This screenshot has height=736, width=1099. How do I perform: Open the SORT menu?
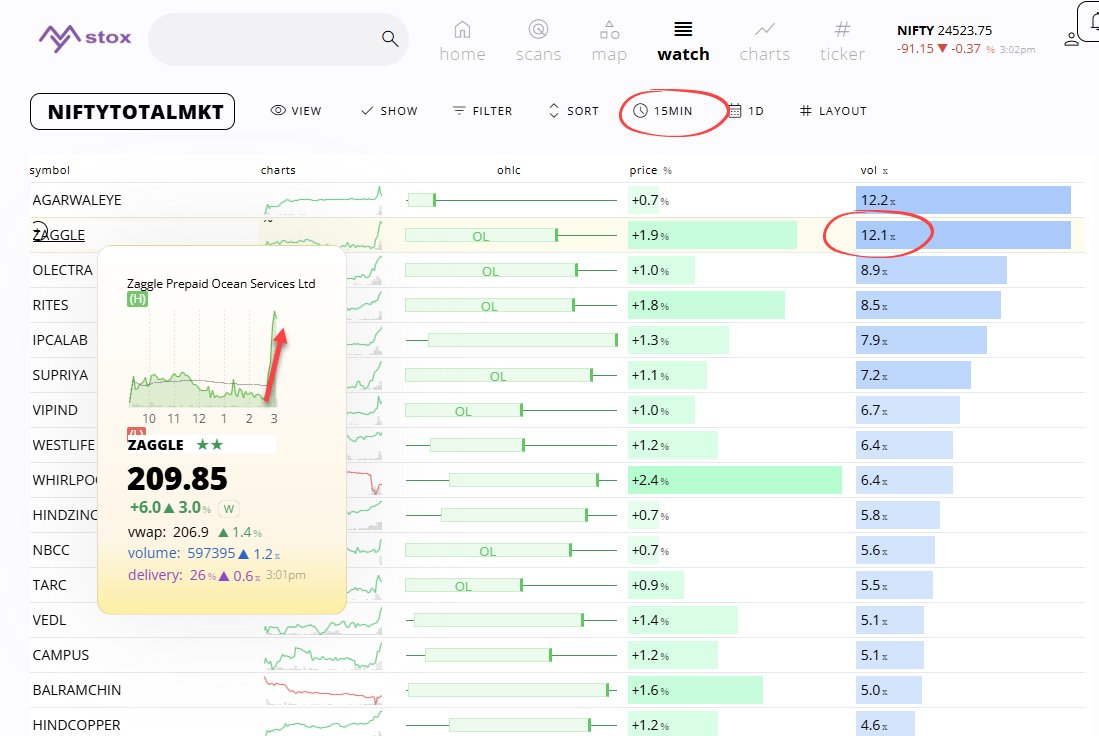pos(573,111)
